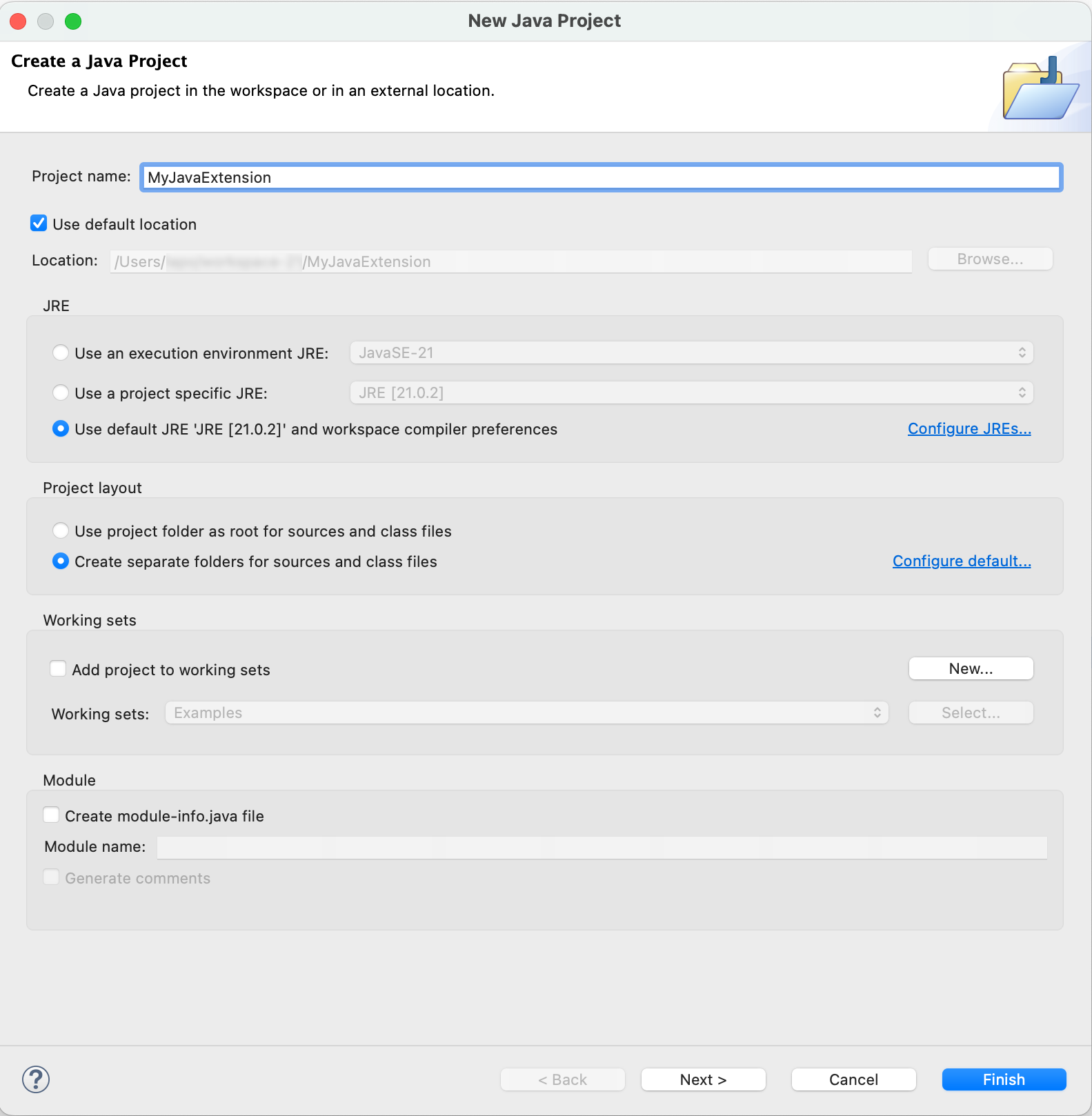Open the Working sets Examples combo box

point(526,713)
